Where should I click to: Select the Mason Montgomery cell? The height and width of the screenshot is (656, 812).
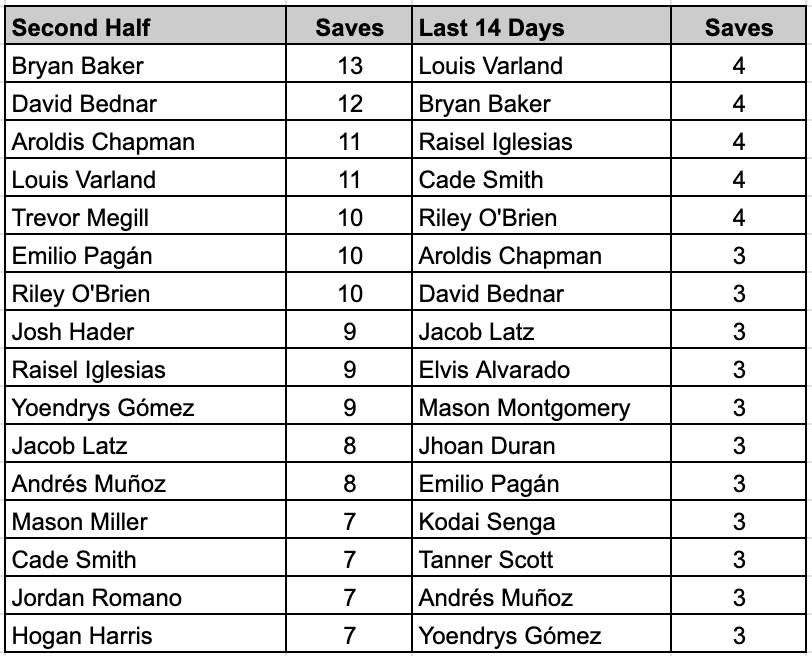(x=541, y=405)
